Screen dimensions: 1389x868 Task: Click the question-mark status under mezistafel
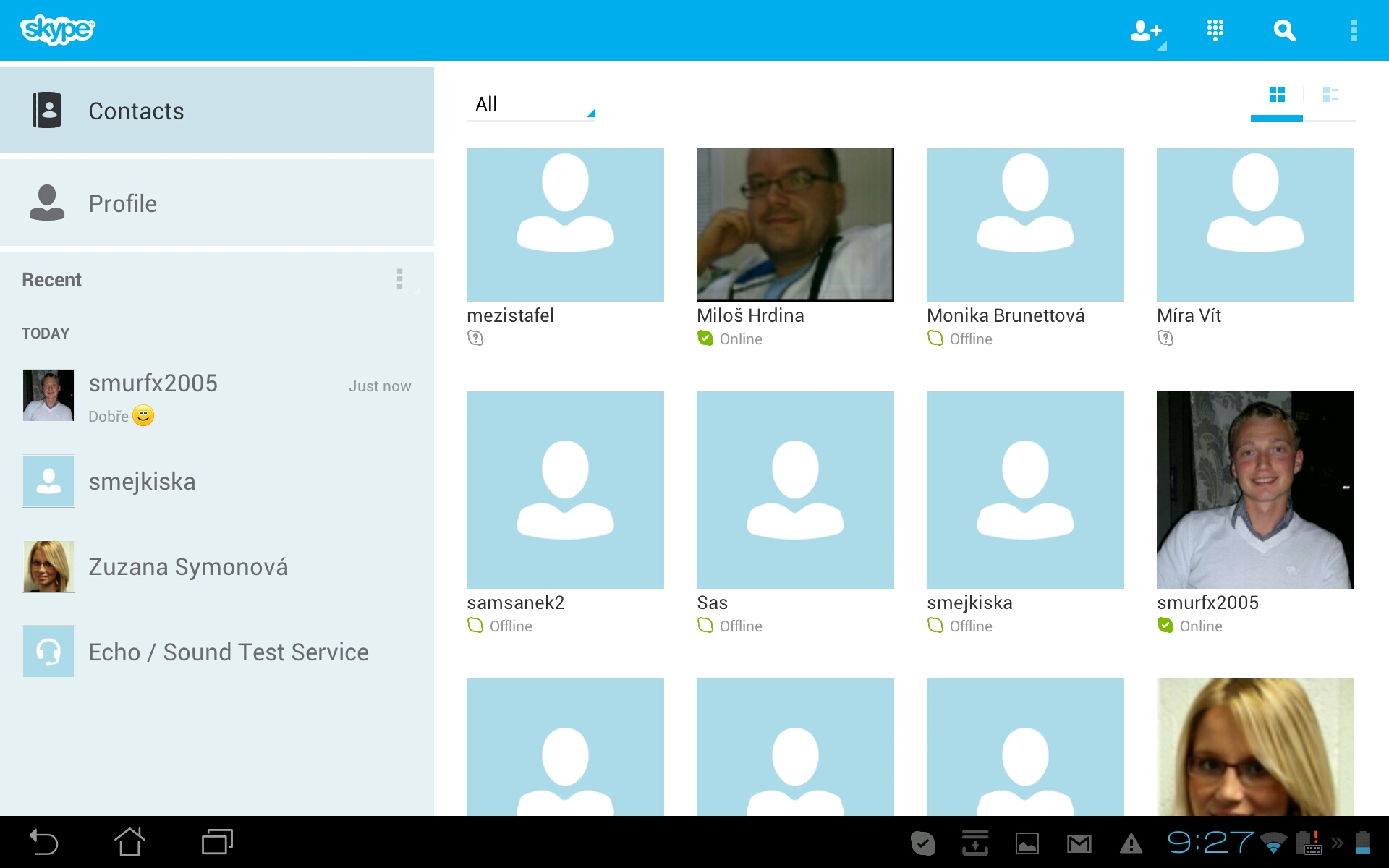(475, 338)
